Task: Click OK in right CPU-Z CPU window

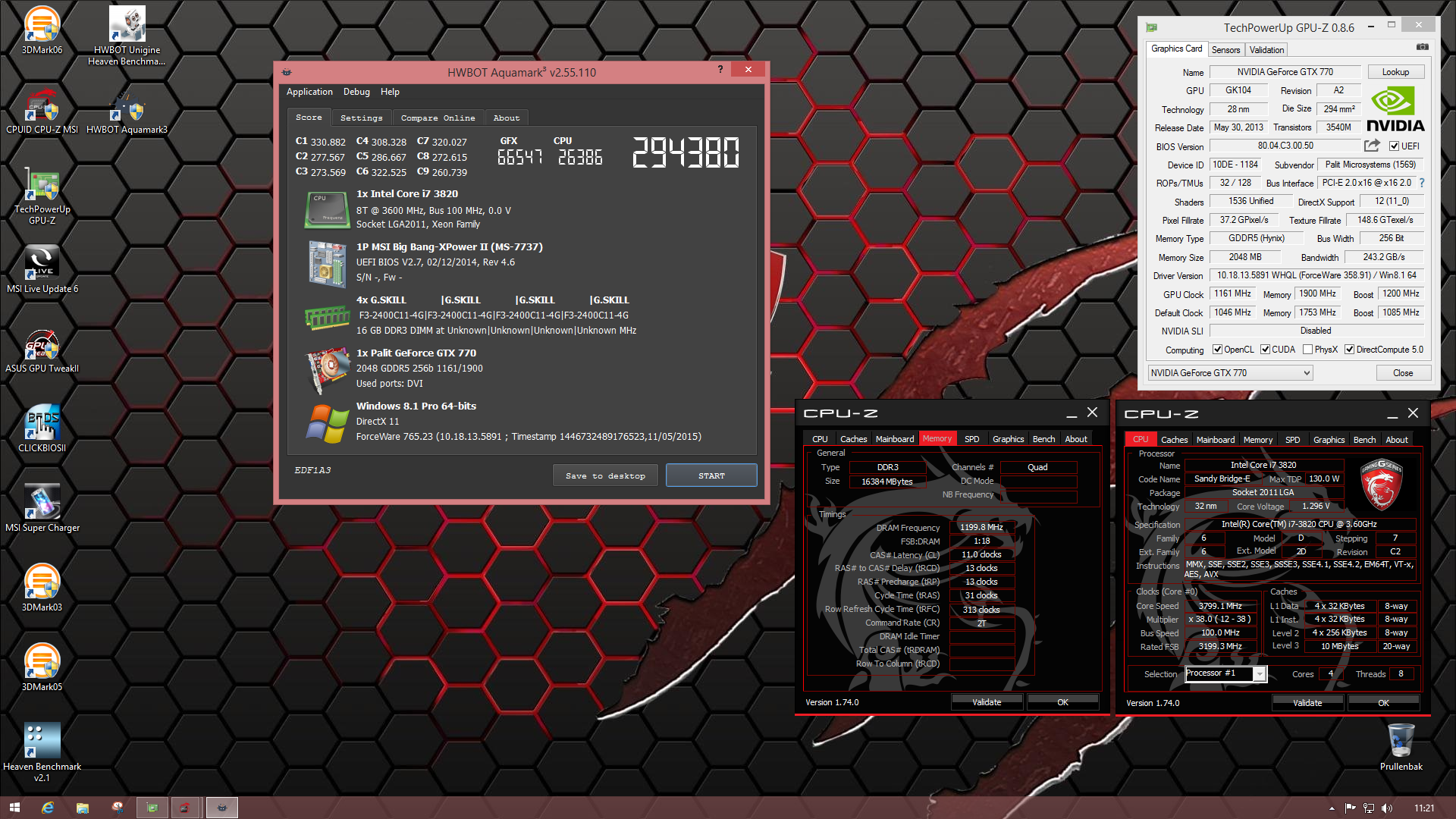Action: (1383, 703)
